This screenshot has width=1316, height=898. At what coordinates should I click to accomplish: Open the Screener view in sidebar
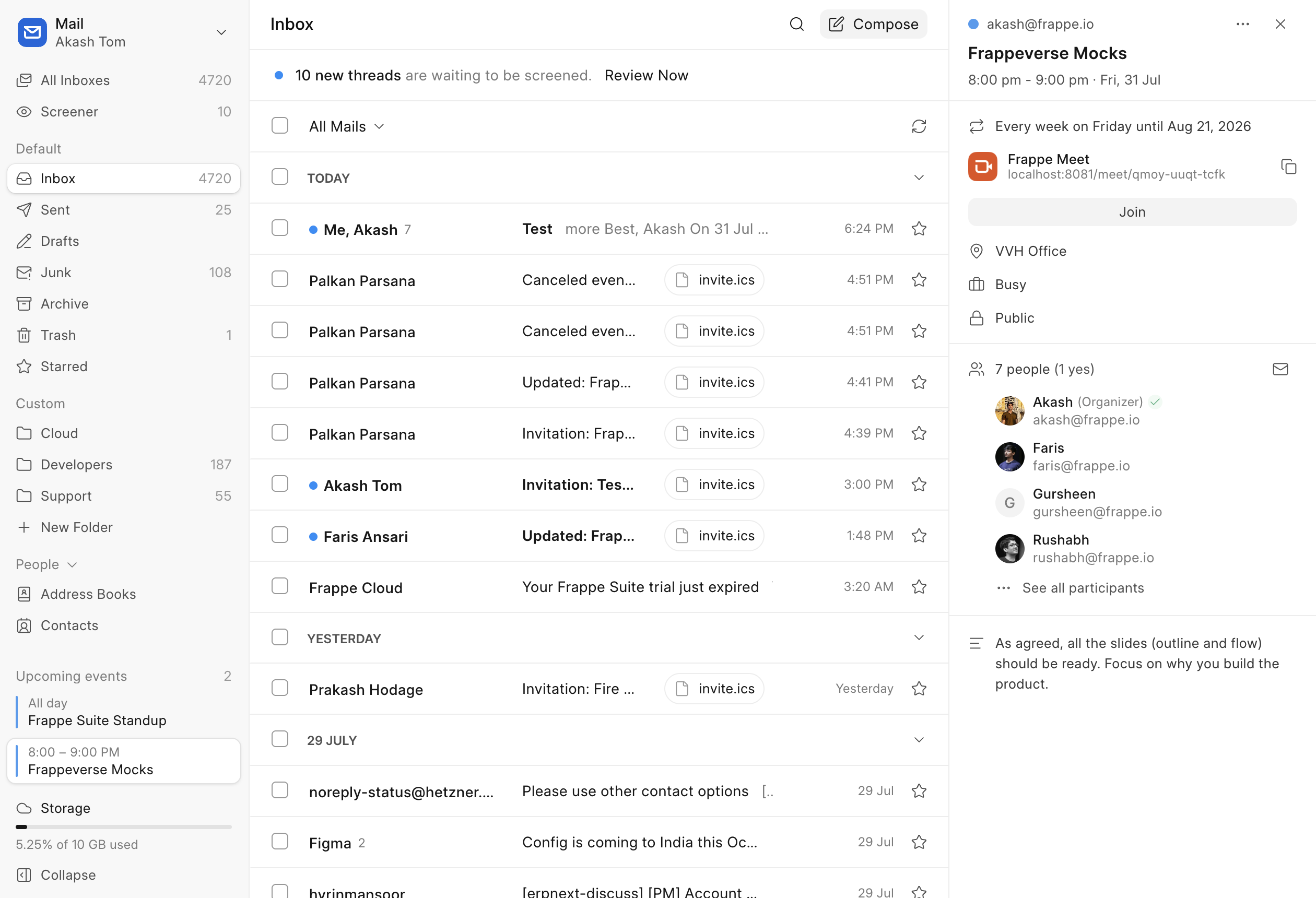(123, 112)
